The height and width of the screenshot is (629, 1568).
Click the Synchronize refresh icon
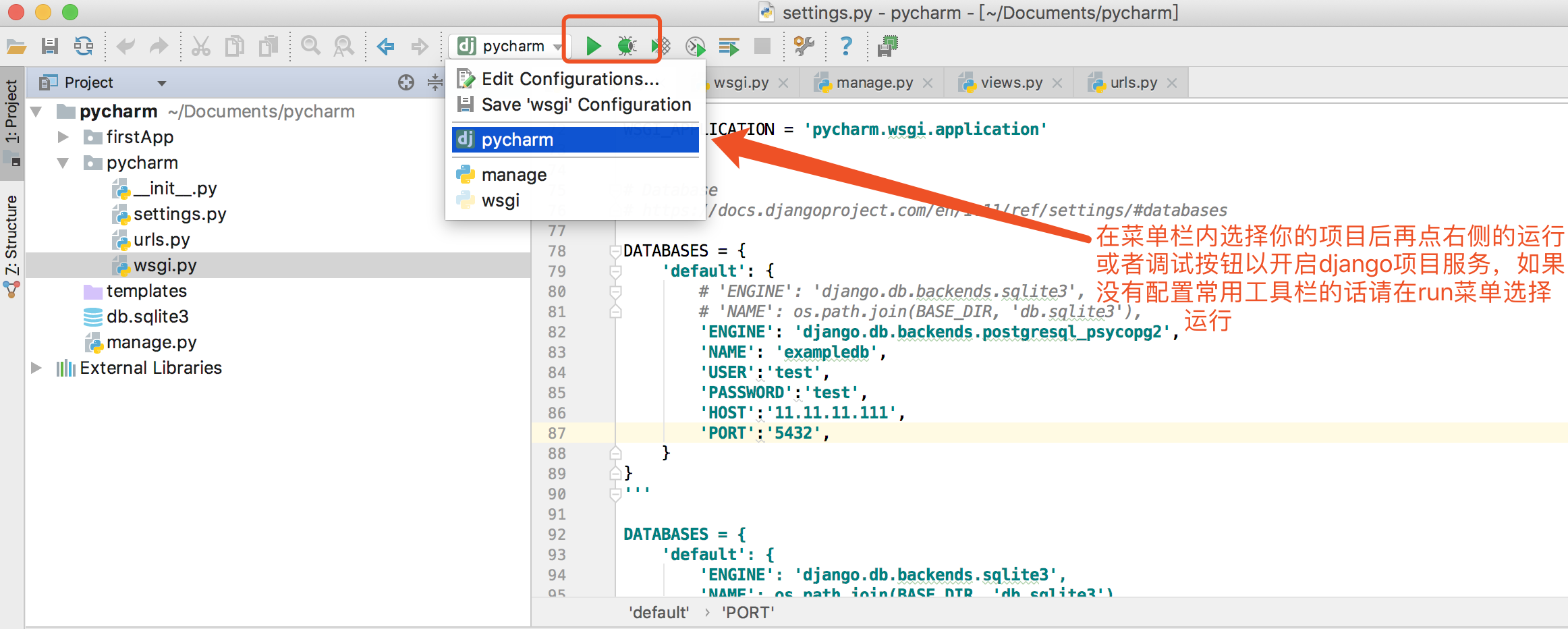(84, 46)
